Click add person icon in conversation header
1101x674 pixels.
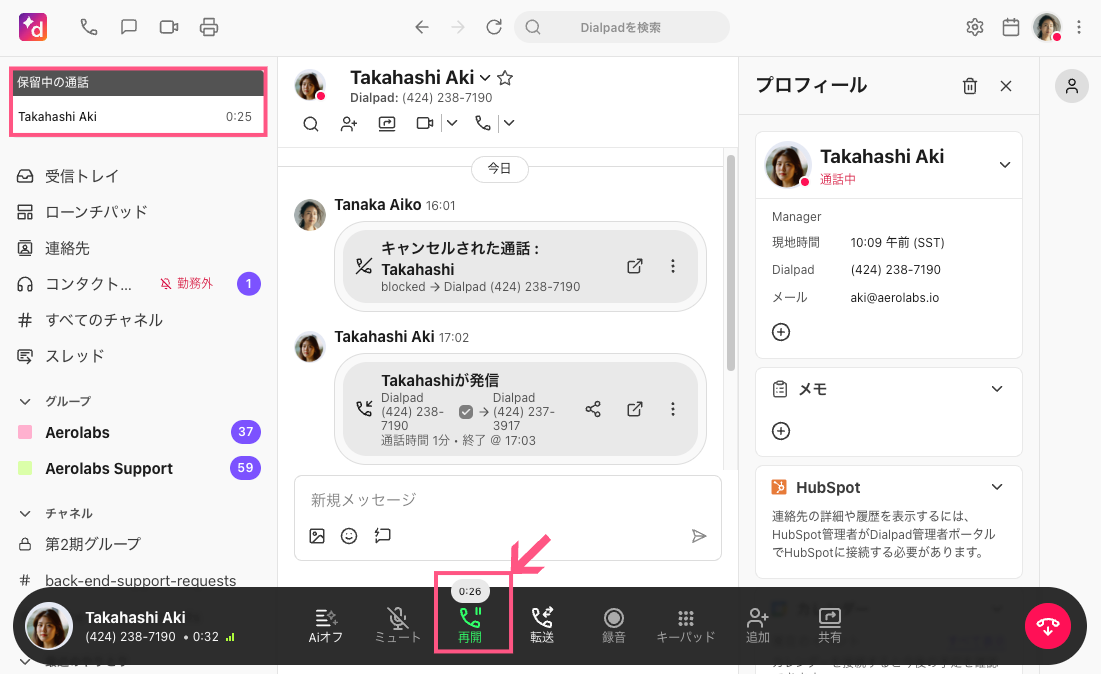point(348,124)
